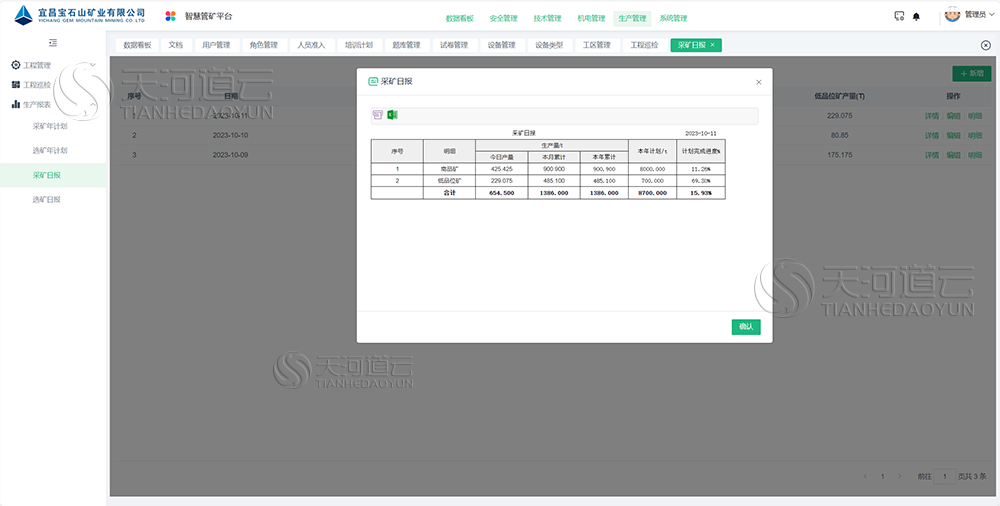Viewport: 1000px width, 506px height.
Task: Click the close-all-tabs circle icon
Action: point(985,45)
